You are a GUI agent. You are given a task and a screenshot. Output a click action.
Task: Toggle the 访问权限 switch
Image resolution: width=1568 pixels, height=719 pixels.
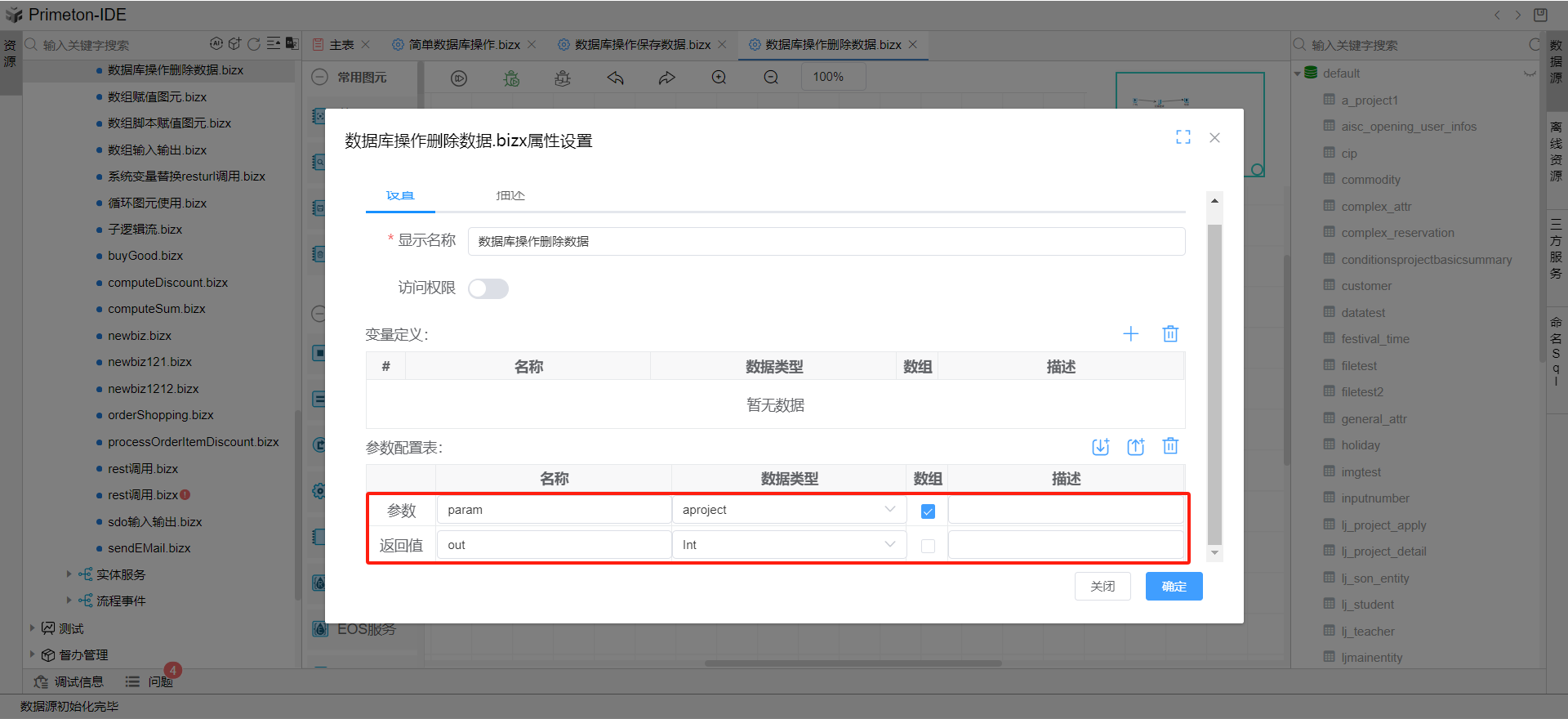point(488,288)
